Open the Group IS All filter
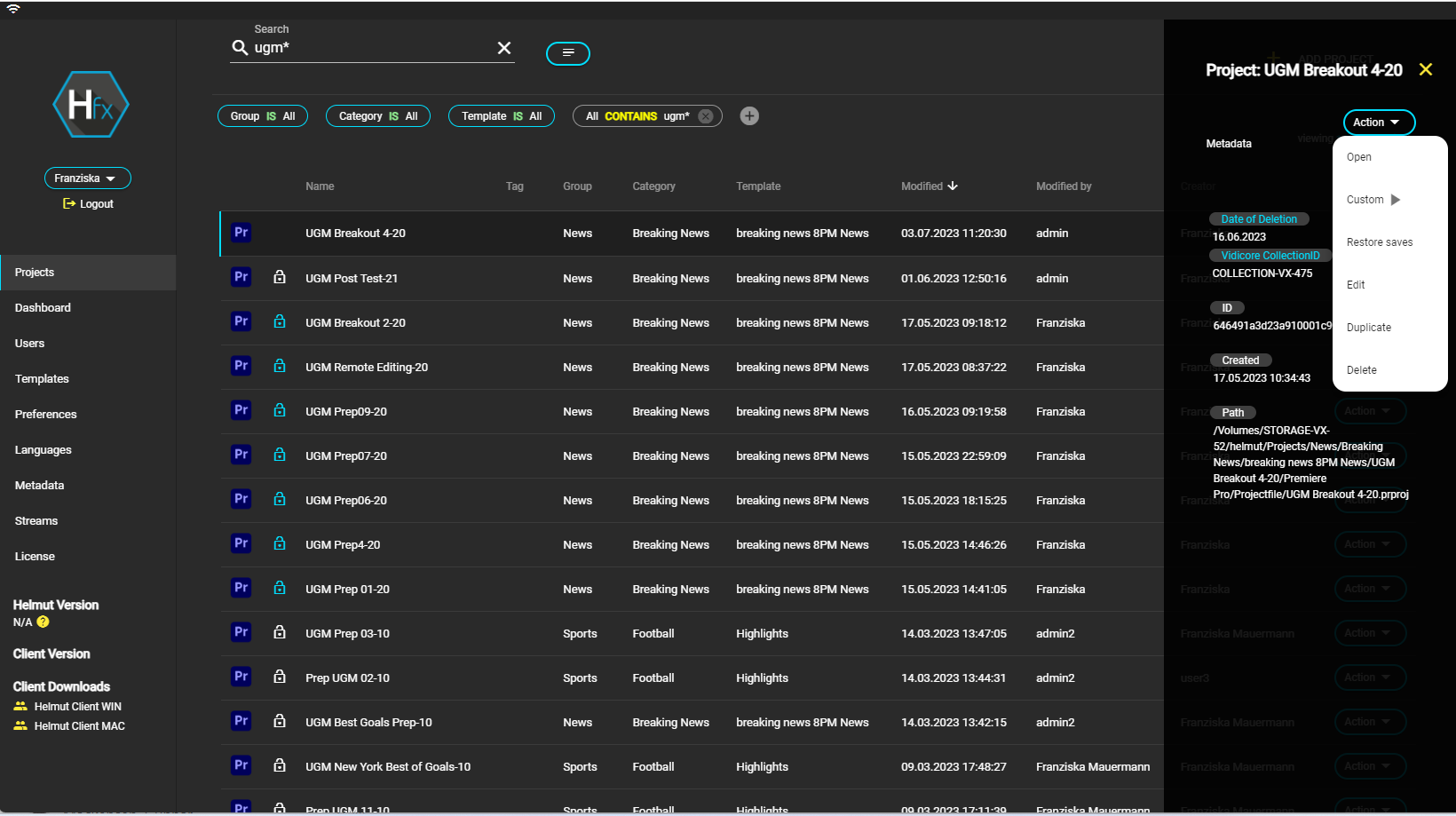1456x816 pixels. [263, 116]
